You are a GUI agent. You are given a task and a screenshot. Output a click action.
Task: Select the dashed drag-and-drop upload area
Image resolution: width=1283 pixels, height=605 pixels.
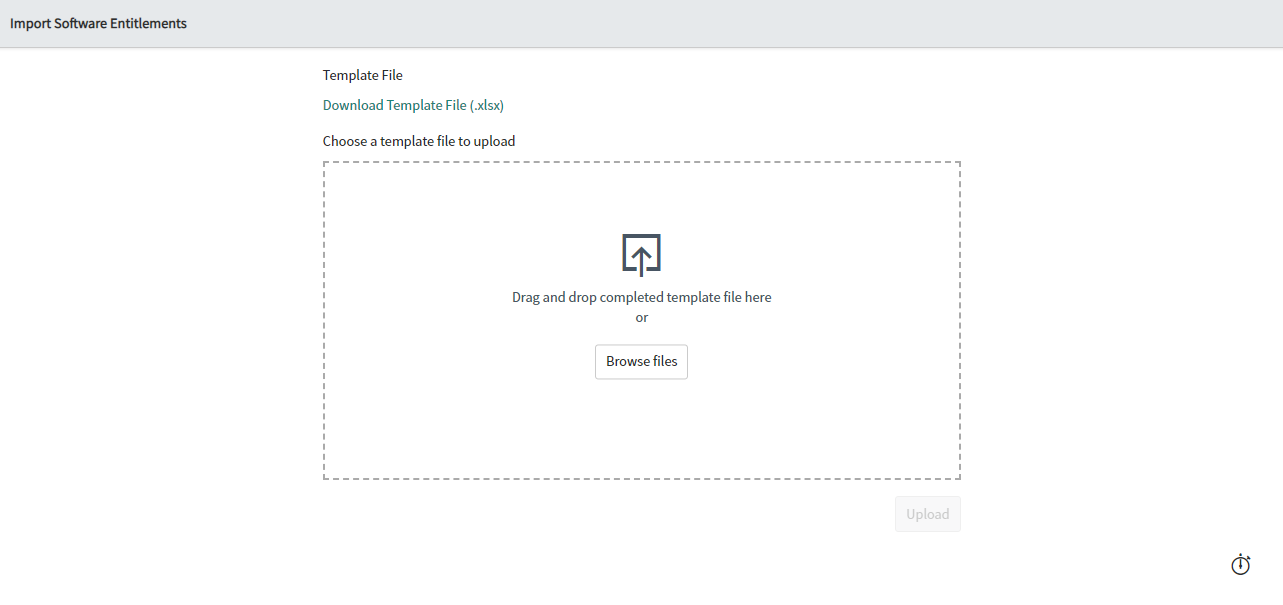[x=641, y=430]
